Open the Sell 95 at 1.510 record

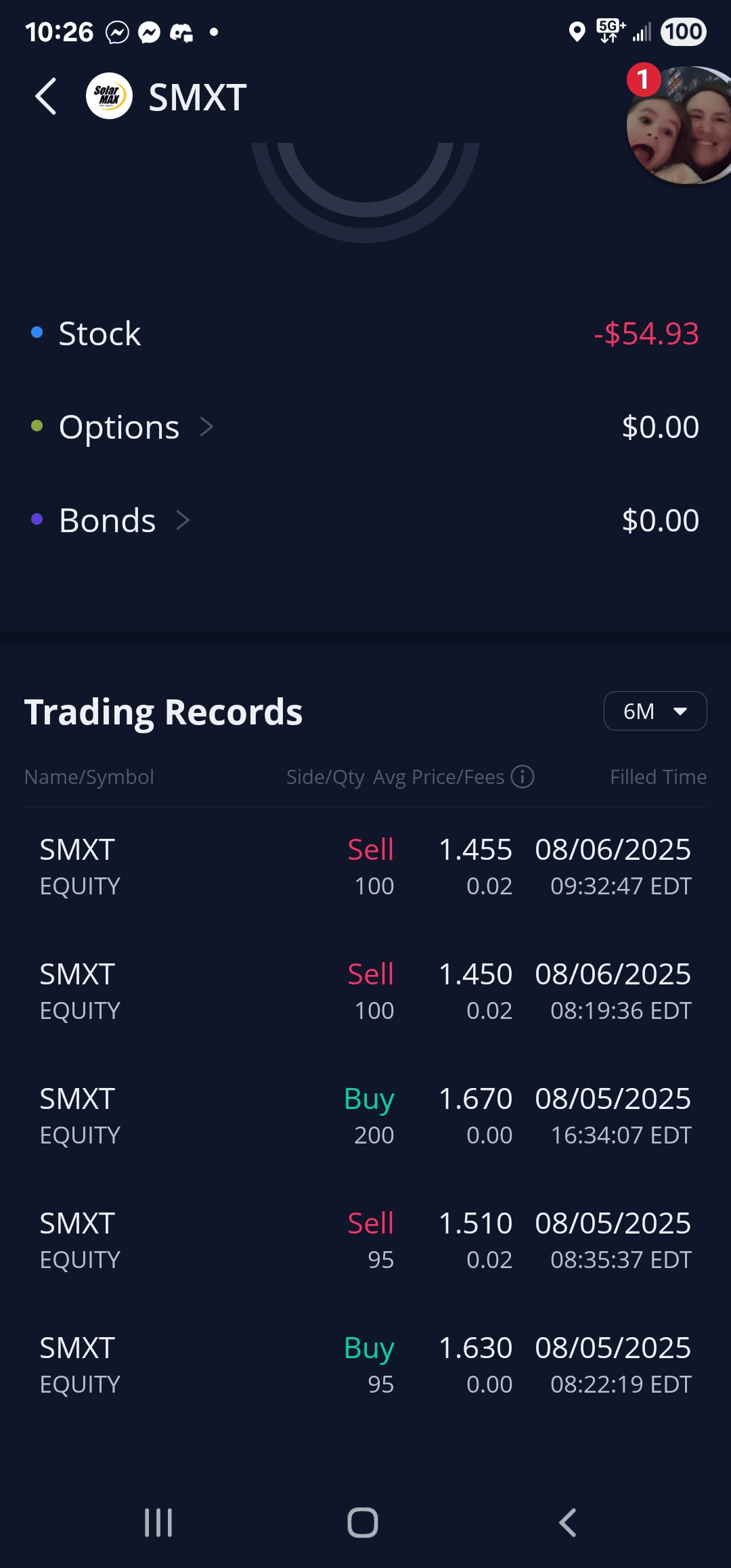[x=365, y=1241]
